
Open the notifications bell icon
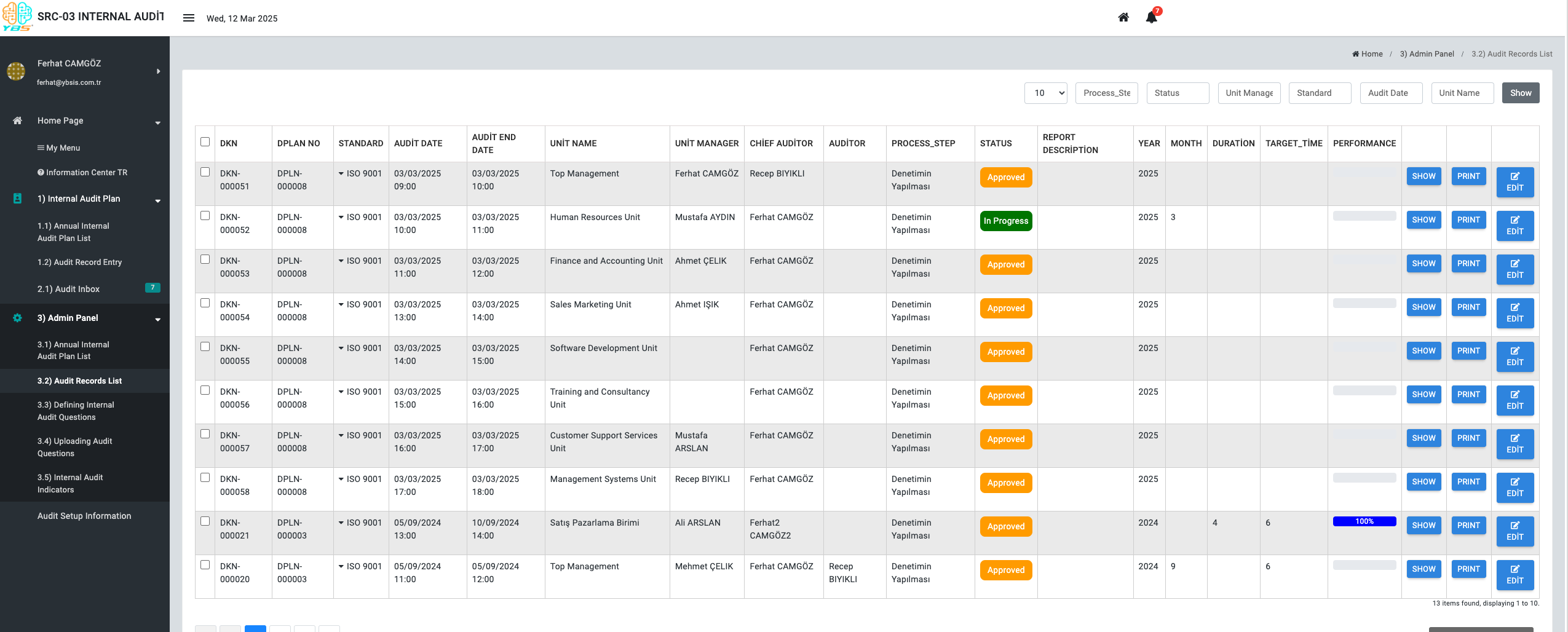tap(1151, 17)
